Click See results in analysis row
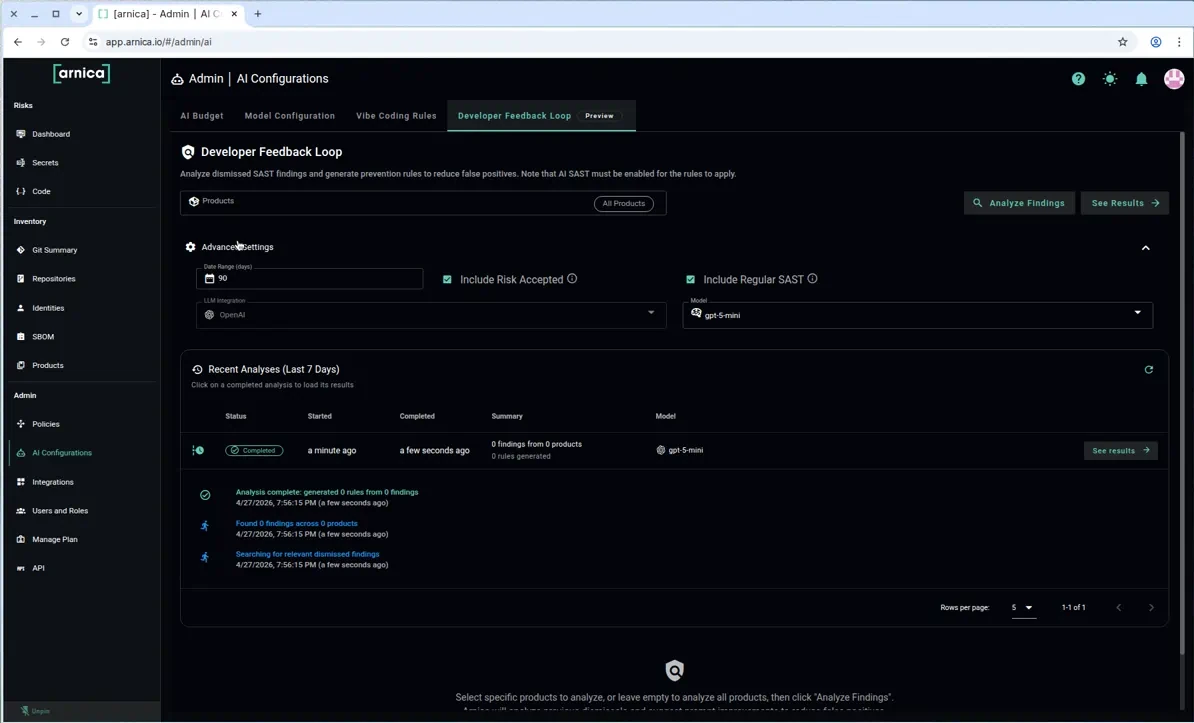Screen dimensions: 1194x723 pyautogui.click(x=1121, y=451)
